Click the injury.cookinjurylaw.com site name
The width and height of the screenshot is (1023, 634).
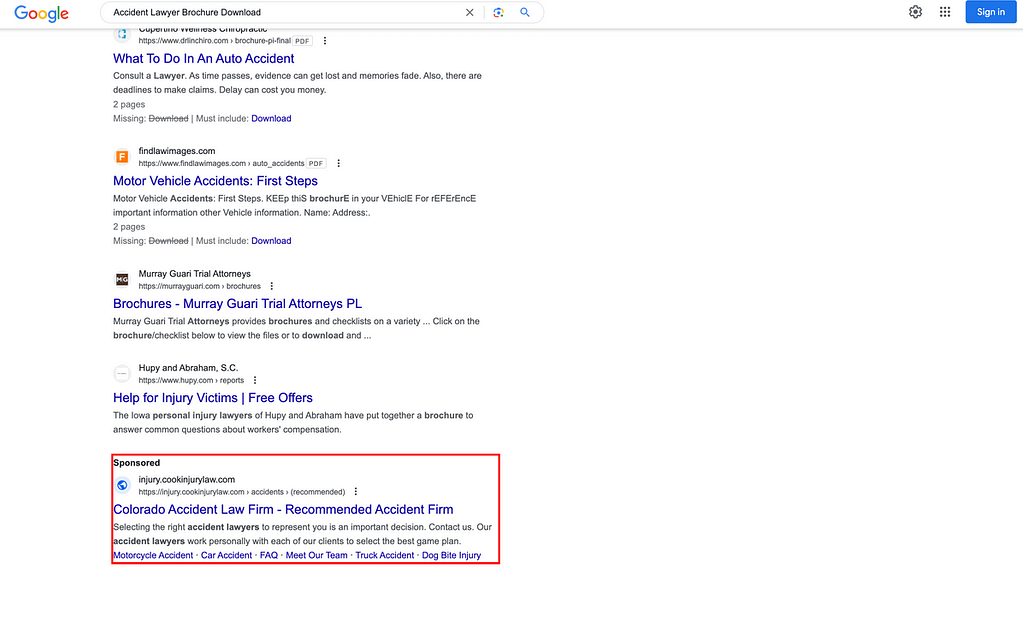point(187,479)
